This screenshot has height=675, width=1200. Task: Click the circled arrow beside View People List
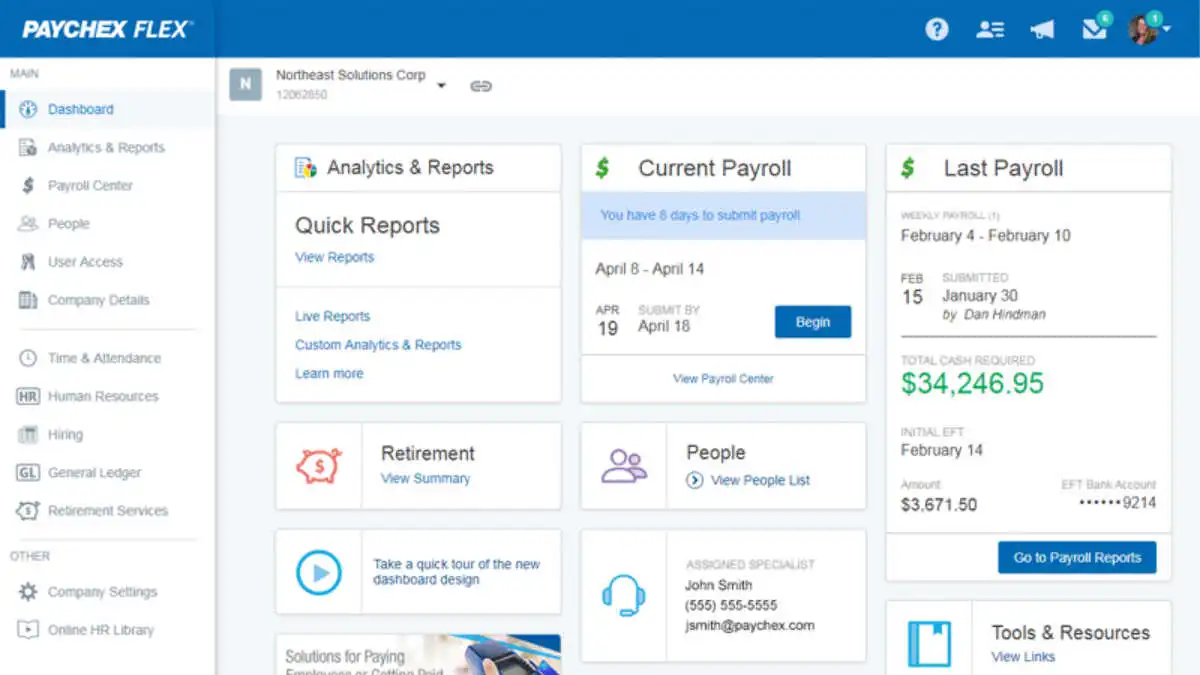pos(695,480)
